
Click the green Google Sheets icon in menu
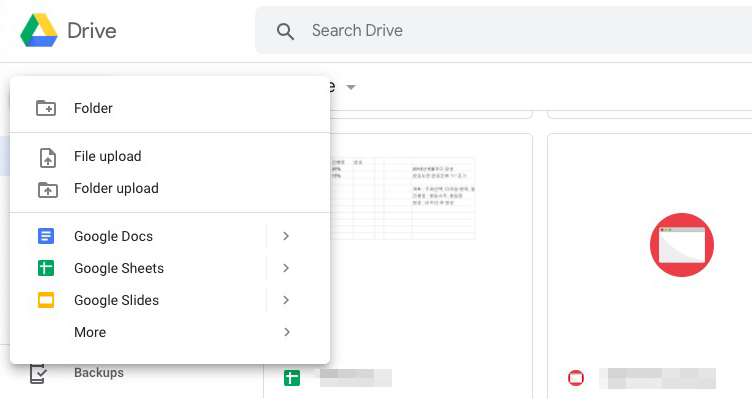point(46,268)
